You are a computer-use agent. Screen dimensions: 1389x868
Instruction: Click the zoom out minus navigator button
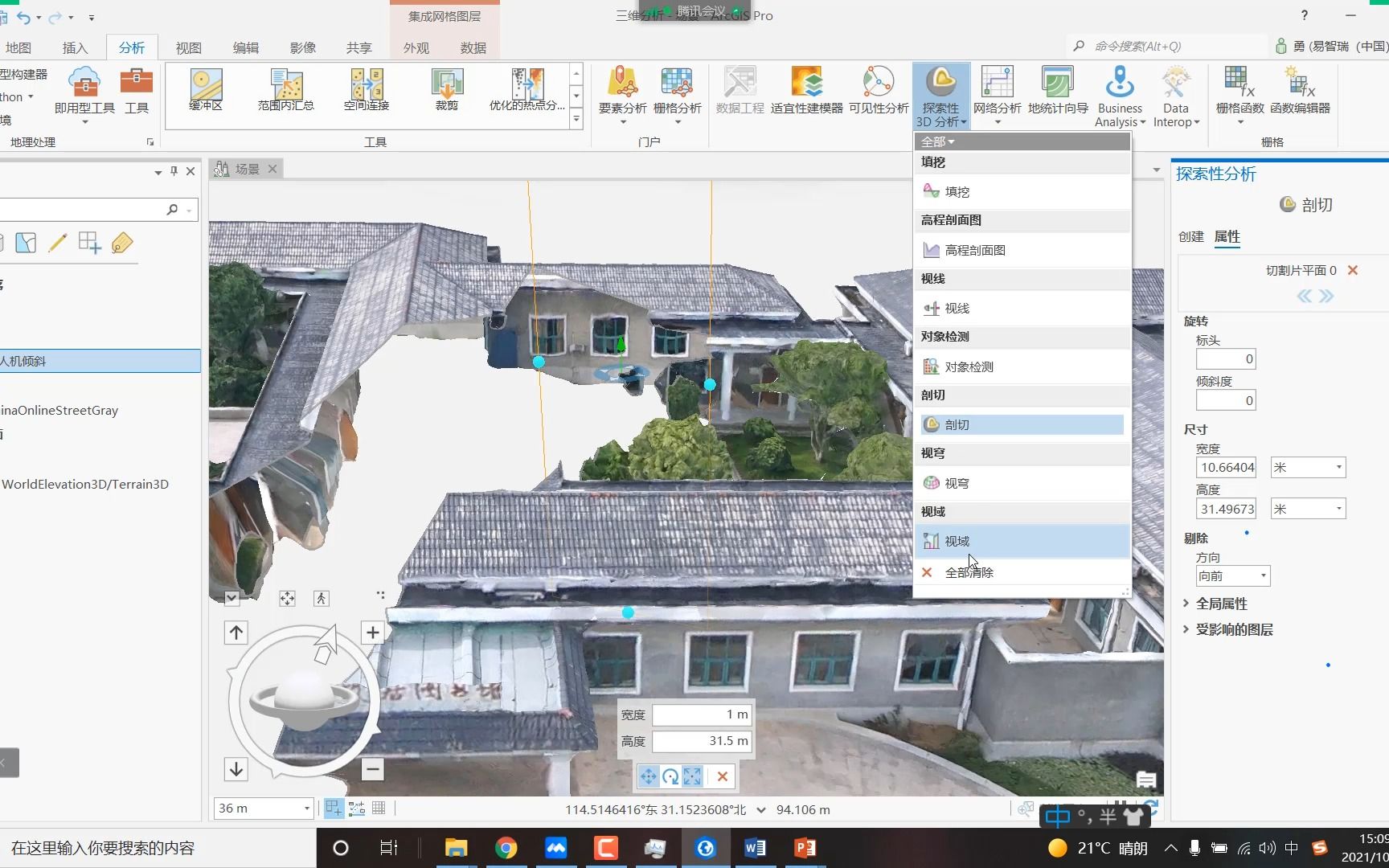(x=372, y=769)
